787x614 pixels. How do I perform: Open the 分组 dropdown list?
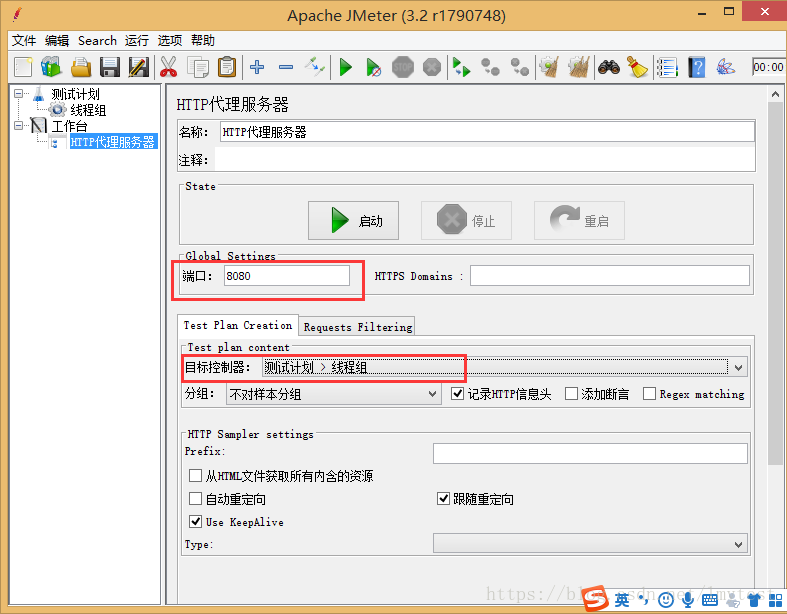333,394
